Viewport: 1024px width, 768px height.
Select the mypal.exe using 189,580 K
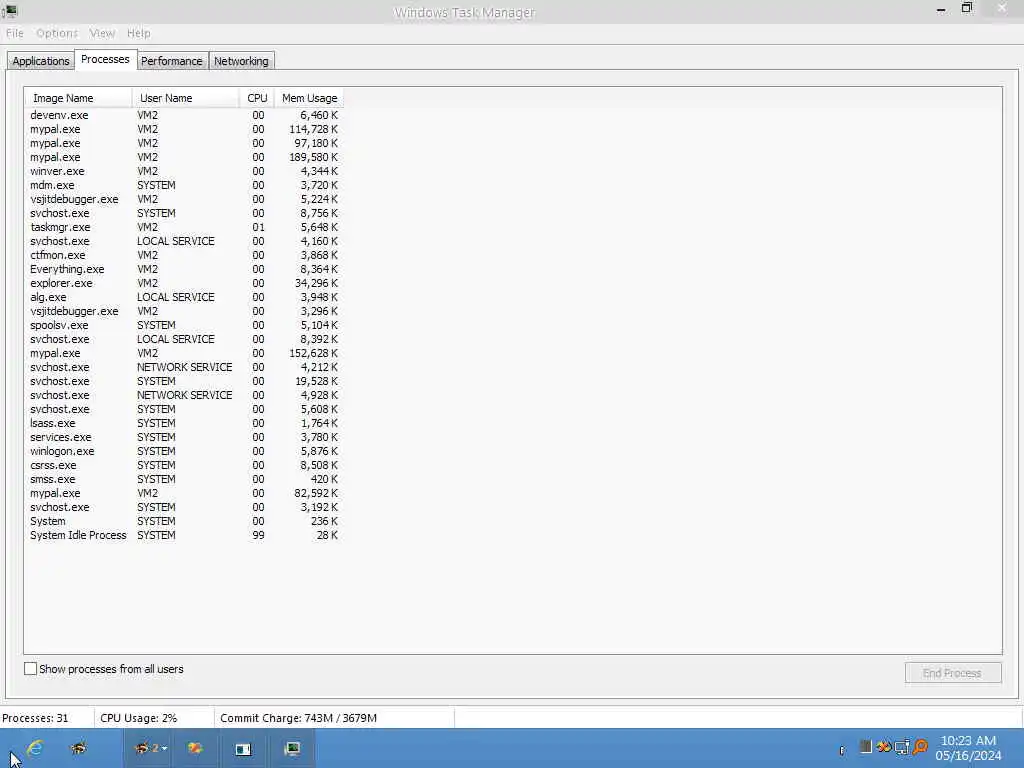[184, 157]
